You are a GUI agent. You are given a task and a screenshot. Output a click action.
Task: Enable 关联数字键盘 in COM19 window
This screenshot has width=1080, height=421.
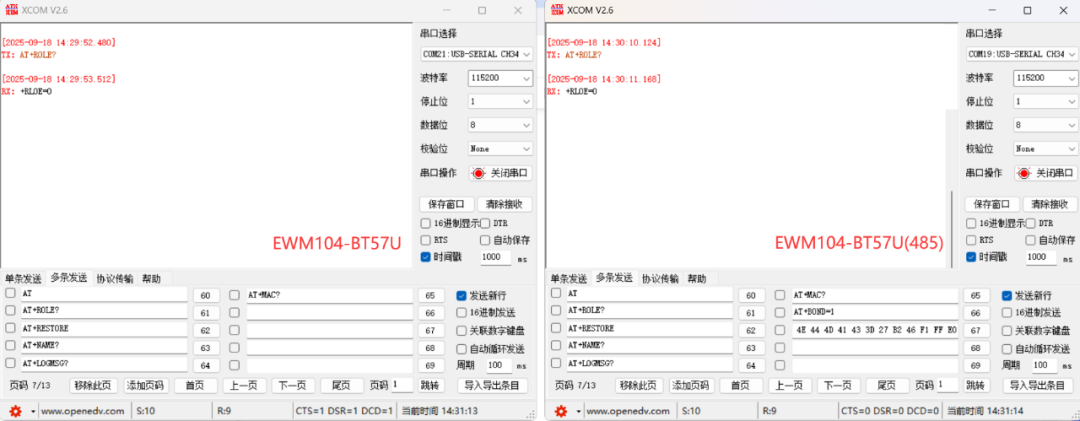coord(1006,330)
